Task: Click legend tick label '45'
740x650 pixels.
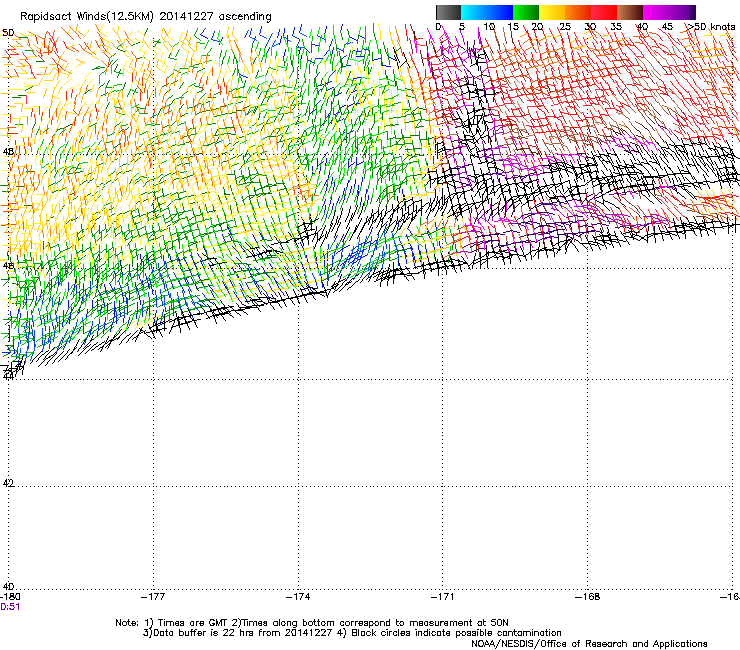Action: pyautogui.click(x=667, y=27)
